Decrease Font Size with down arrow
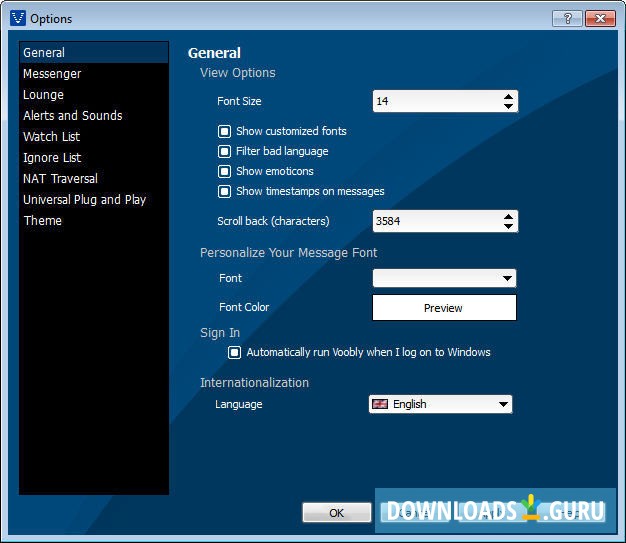This screenshot has height=543, width=626. 508,106
